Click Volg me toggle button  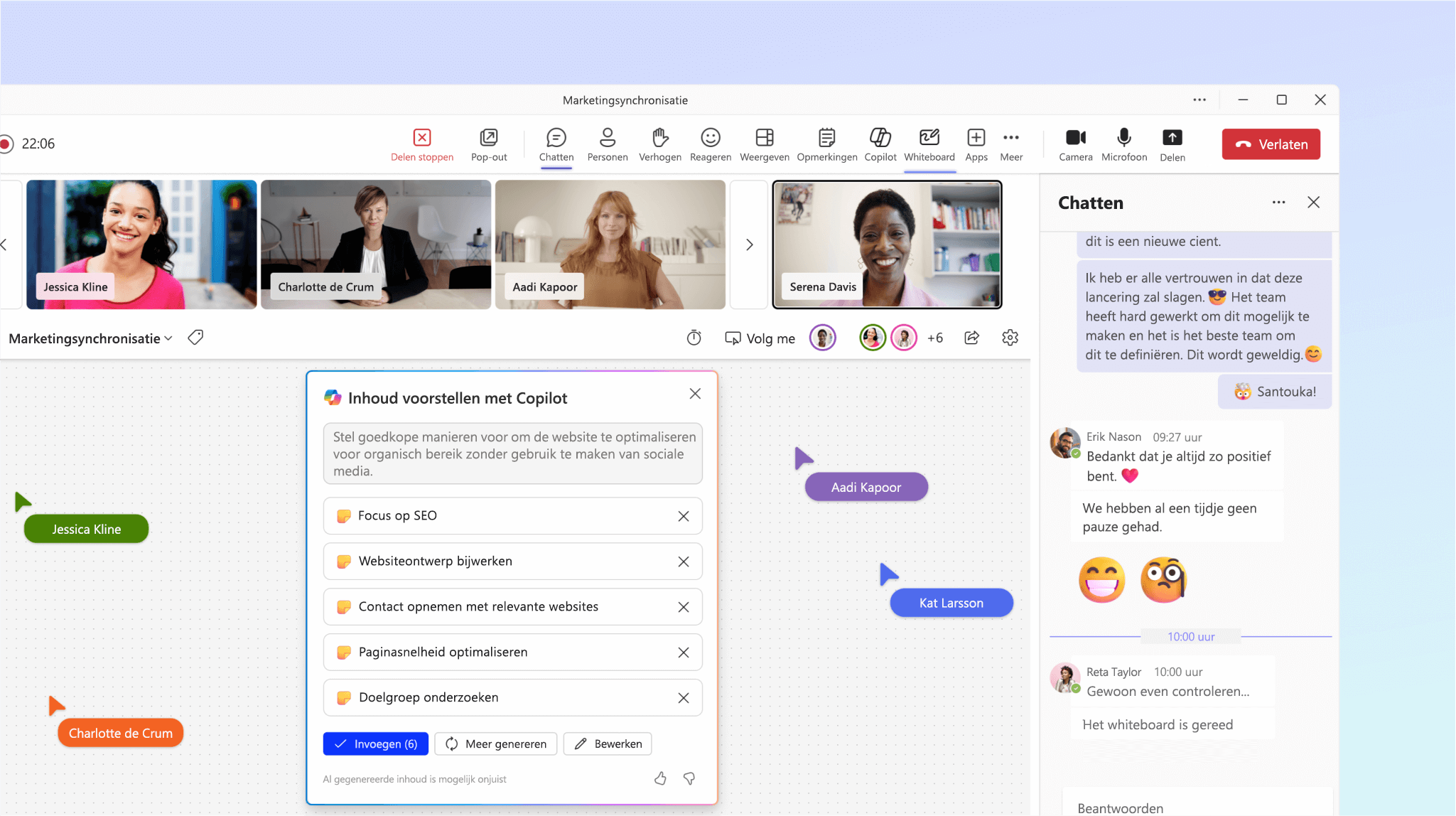761,337
